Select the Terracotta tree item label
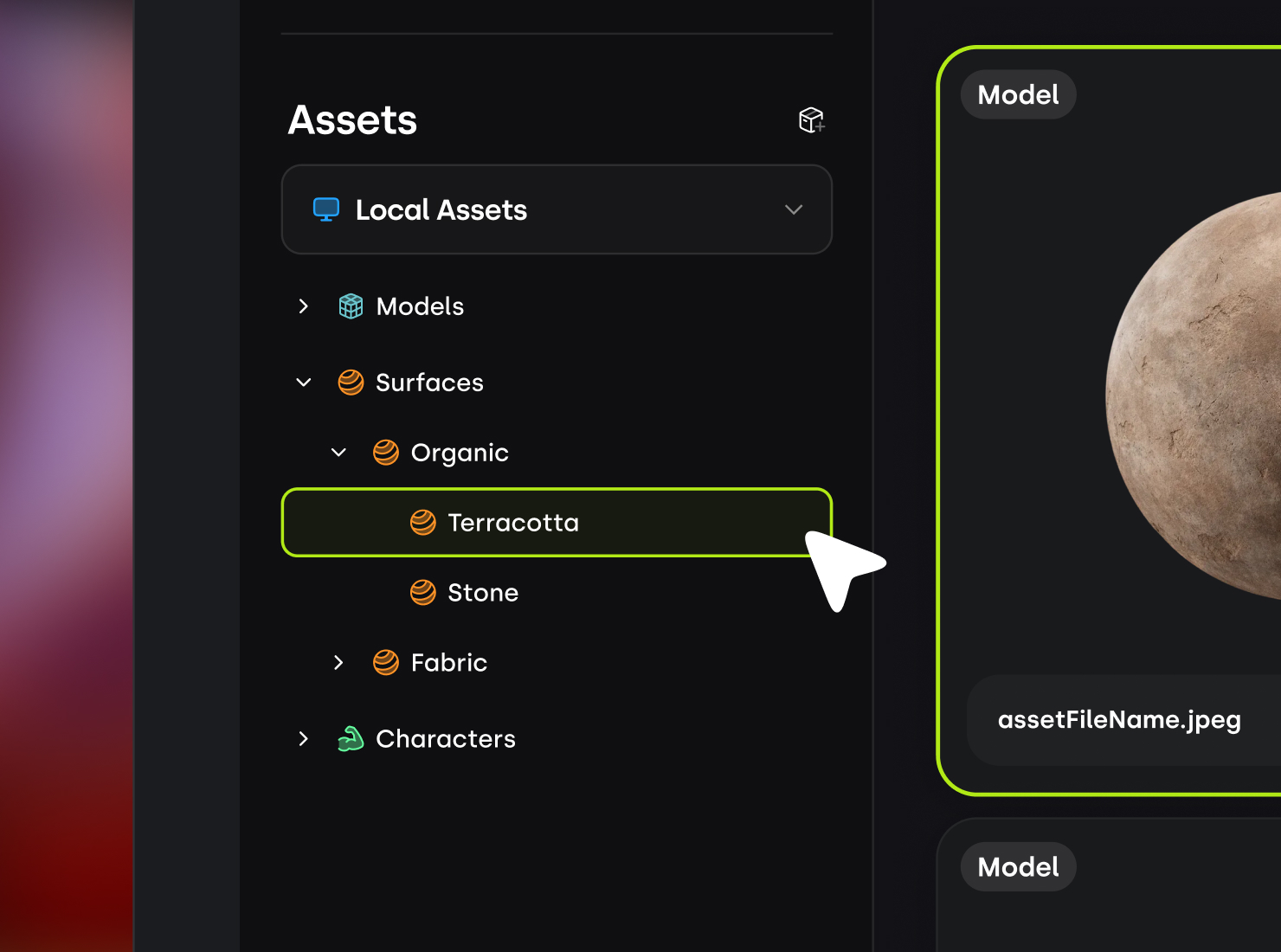Viewport: 1281px width, 952px height. [x=513, y=523]
